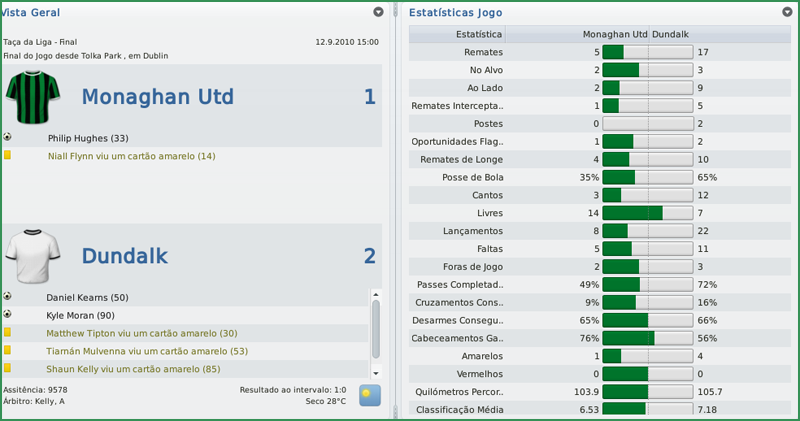Click the yellow card icon for Matthew Tipton

(7, 333)
